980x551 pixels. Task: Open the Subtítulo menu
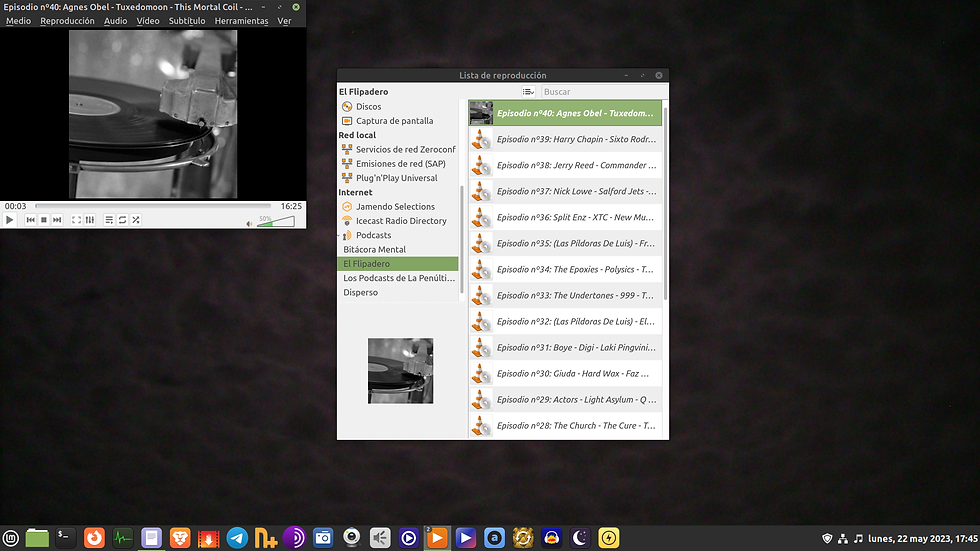187,21
